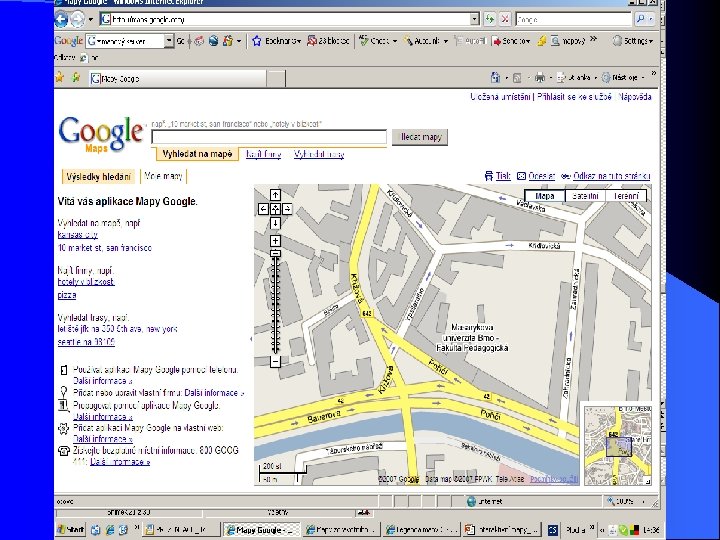Pan the map right with the arrow

[x=287, y=209]
